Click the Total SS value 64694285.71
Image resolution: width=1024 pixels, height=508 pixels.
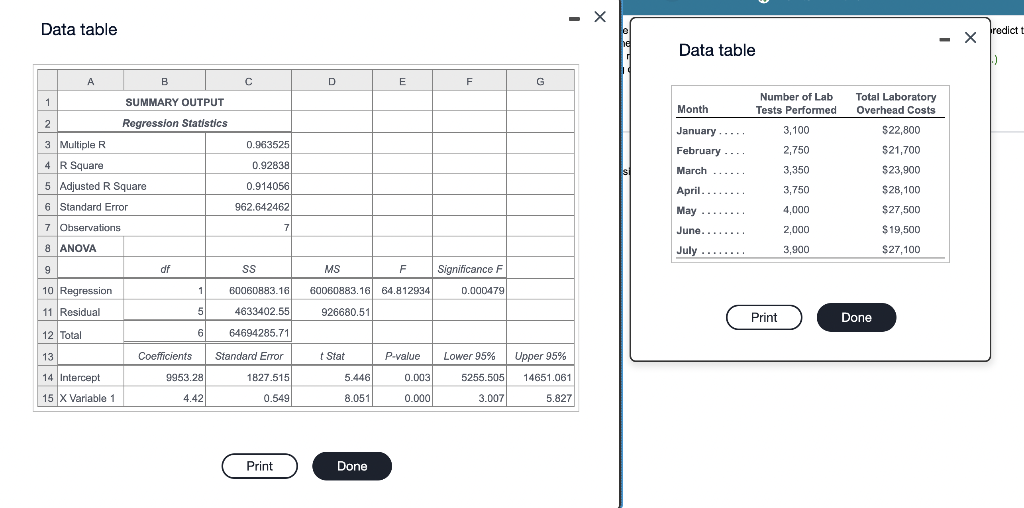(x=260, y=334)
